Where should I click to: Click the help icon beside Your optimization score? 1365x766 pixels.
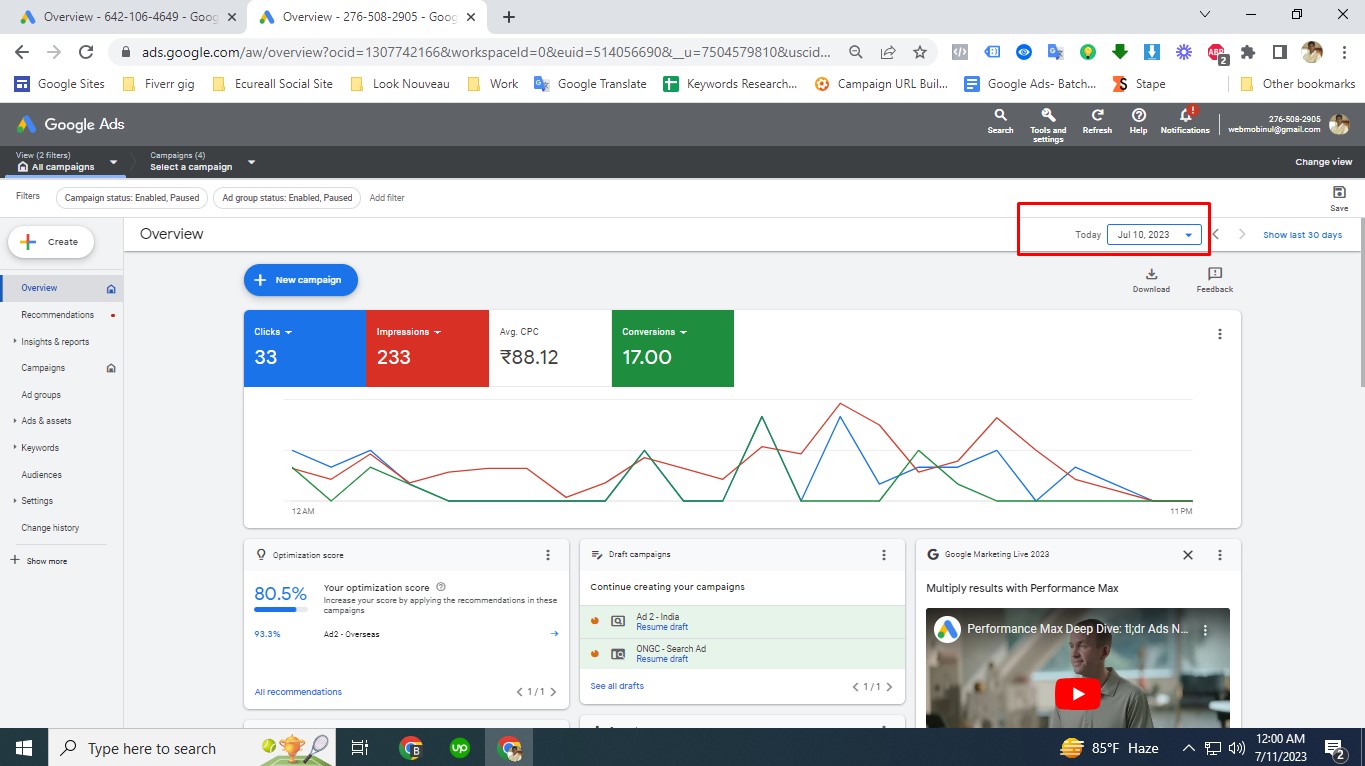pyautogui.click(x=441, y=588)
